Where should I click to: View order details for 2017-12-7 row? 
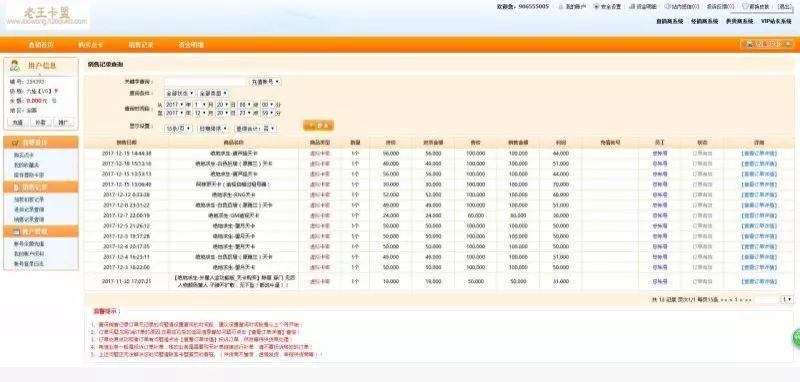(759, 216)
